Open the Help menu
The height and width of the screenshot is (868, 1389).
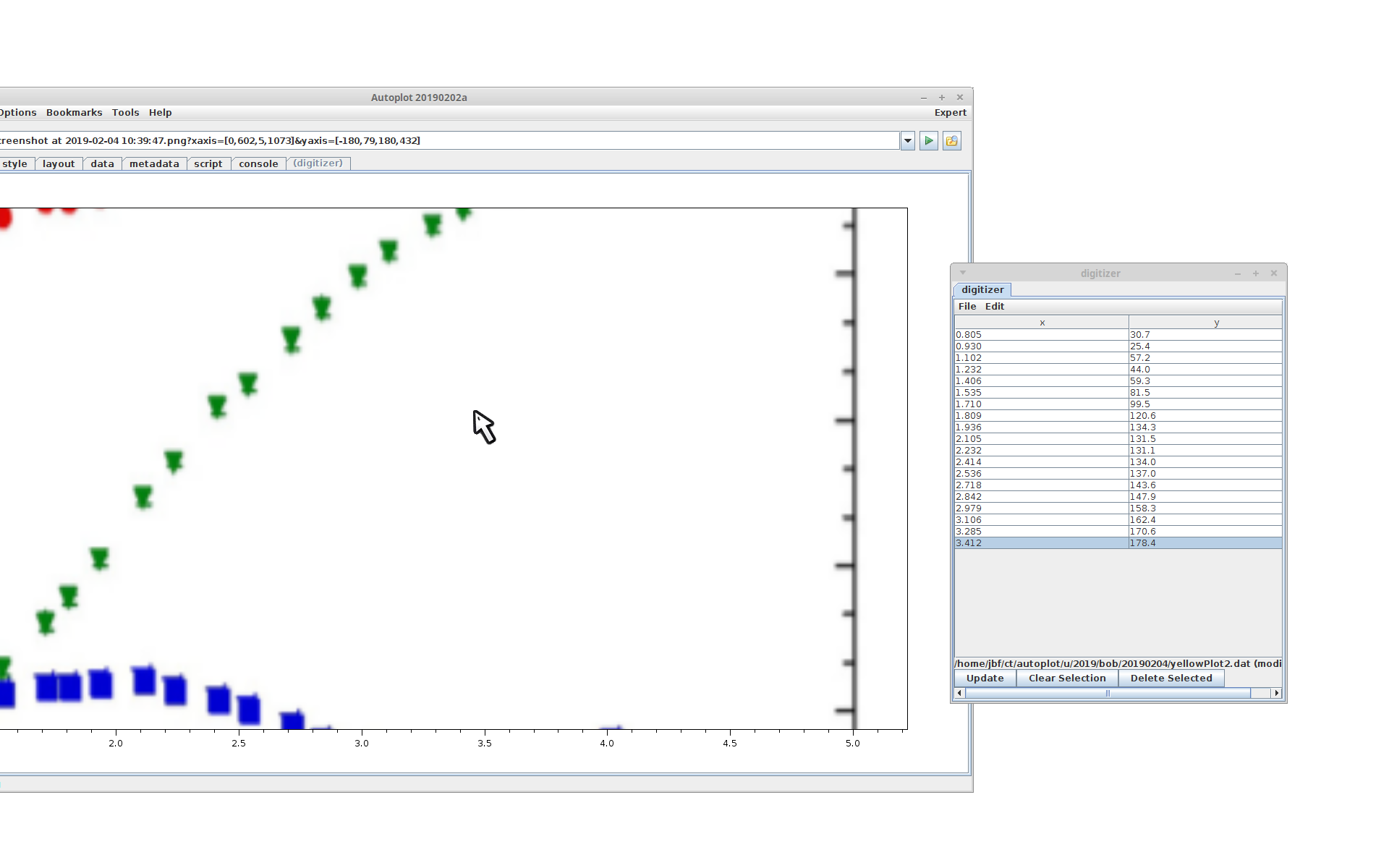[160, 113]
